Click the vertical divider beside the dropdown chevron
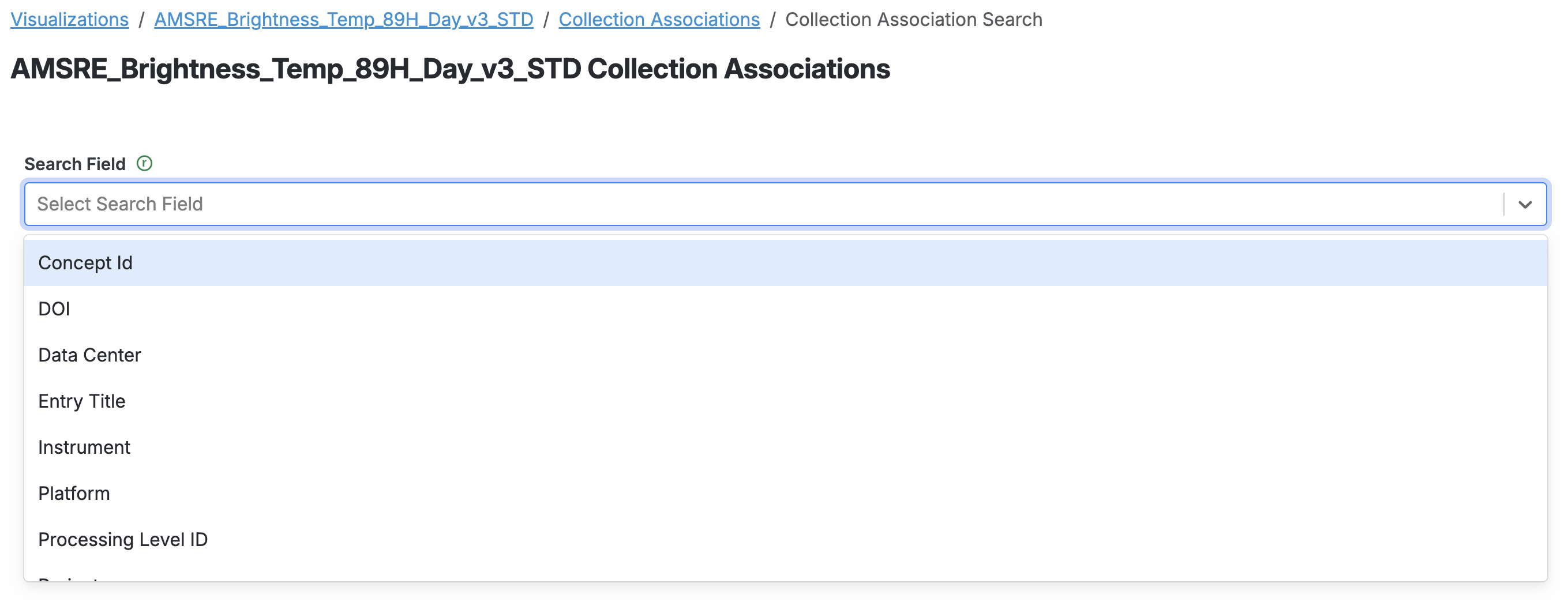Screen dimensions: 1568x602 [x=1503, y=205]
